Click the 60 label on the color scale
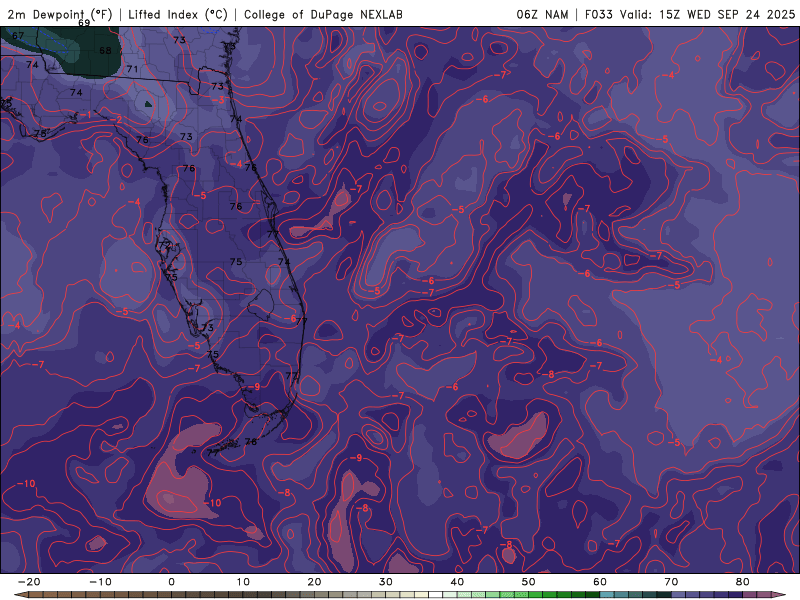Viewport: 800px width, 600px height. coord(600,582)
